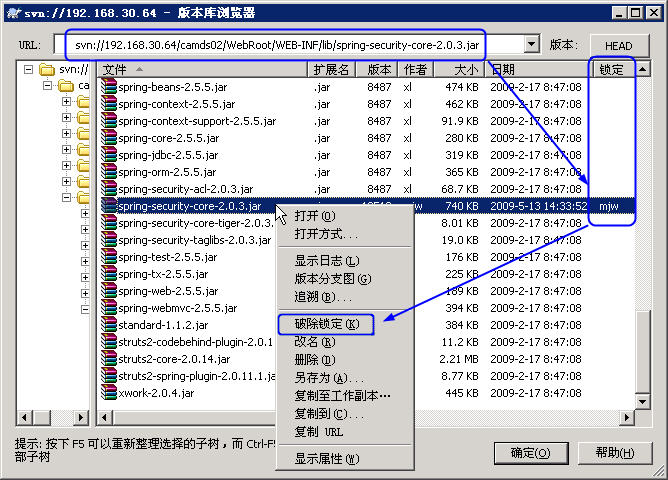This screenshot has width=668, height=480.
Task: Click the spring-beans-2.5.5.jar file icon
Action: click(x=109, y=87)
